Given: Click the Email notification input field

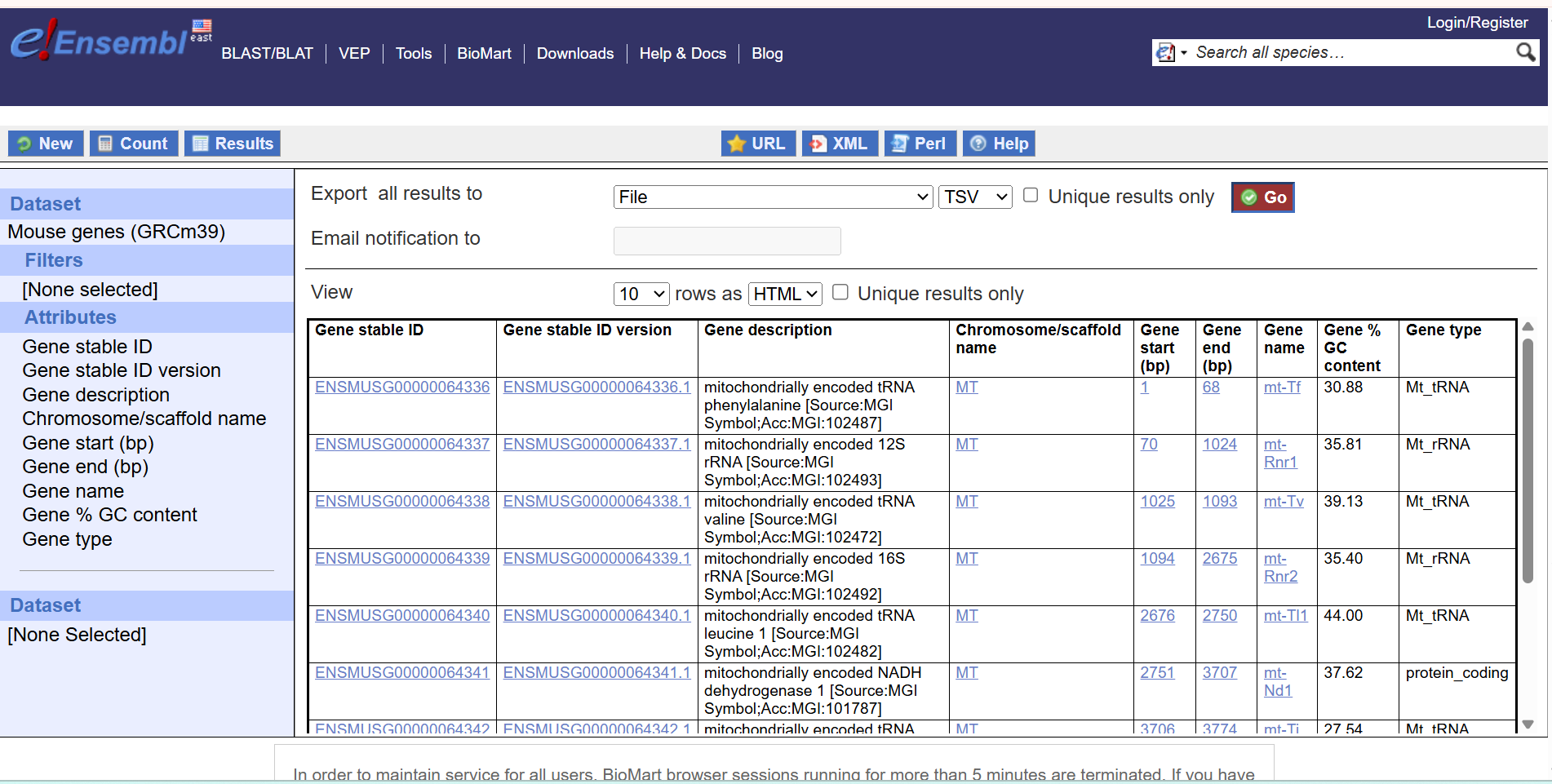Looking at the screenshot, I should coord(726,241).
